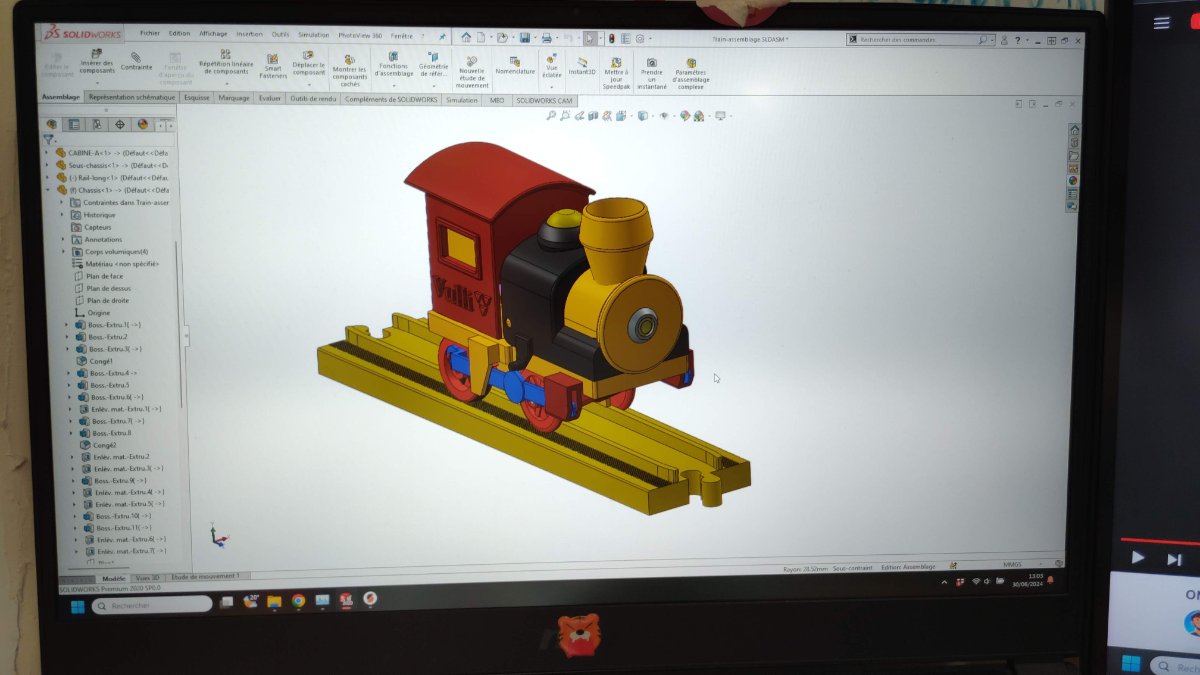Click Insérer des composants tool
Screen dimensions: 1200x675
[97, 63]
